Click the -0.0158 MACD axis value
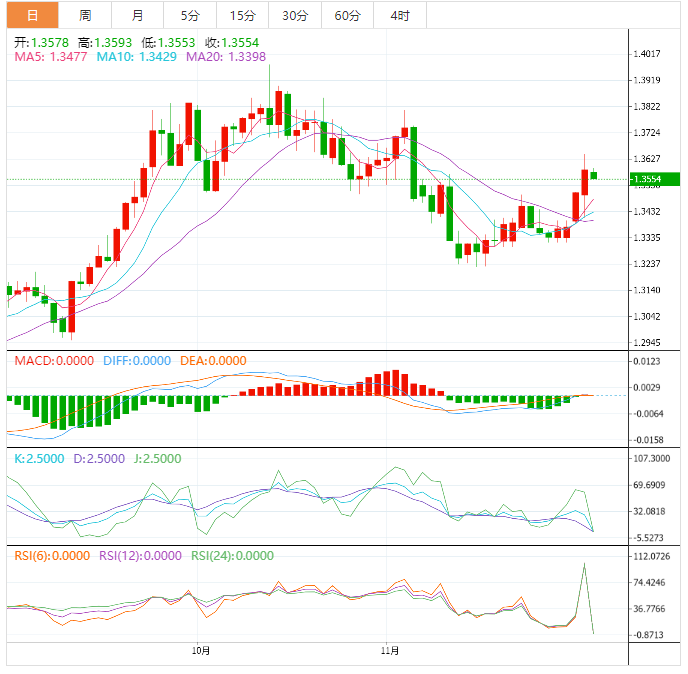The image size is (688, 674). pos(649,440)
